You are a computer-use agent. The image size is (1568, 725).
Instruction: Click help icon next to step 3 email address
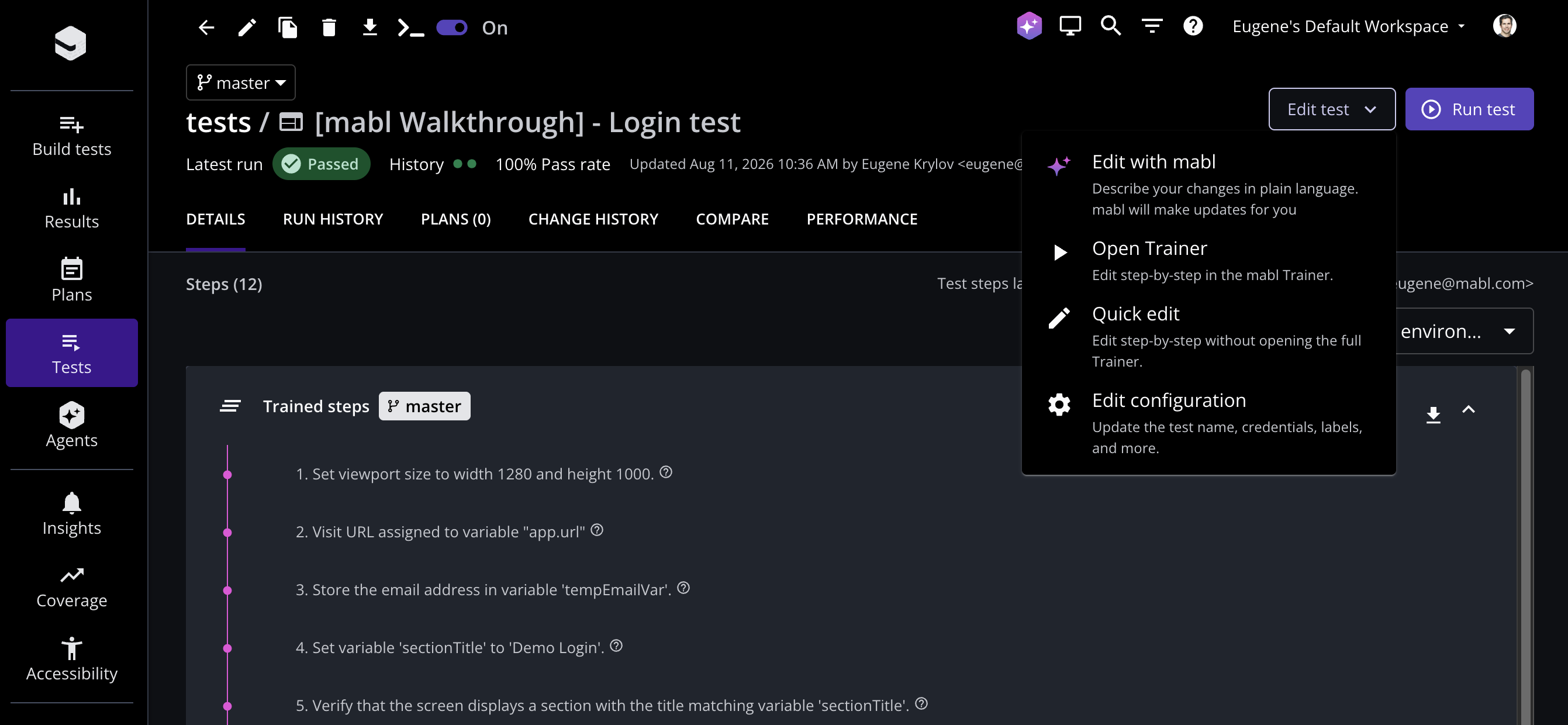[x=683, y=588]
